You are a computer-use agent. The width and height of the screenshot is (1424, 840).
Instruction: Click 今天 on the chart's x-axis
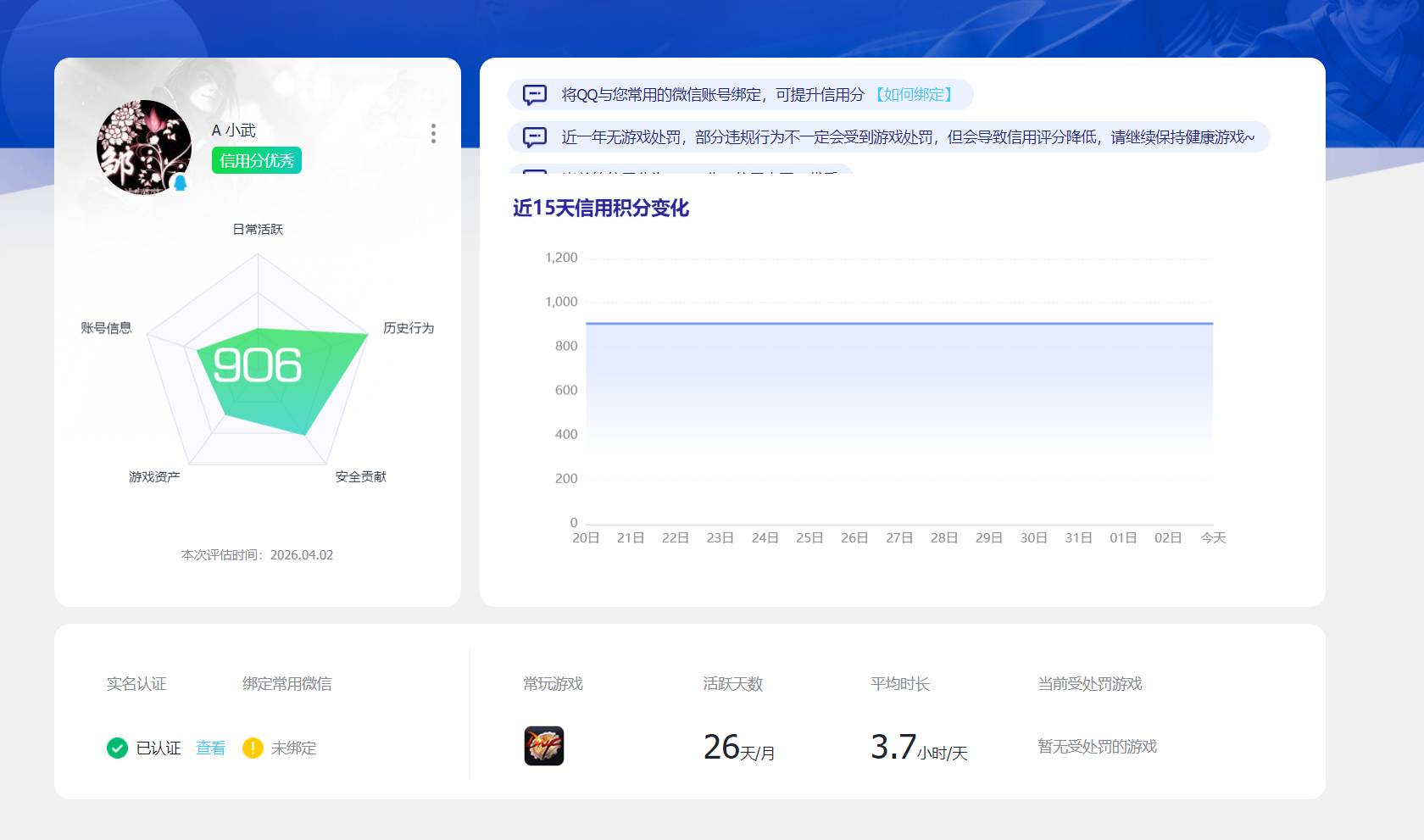1214,537
